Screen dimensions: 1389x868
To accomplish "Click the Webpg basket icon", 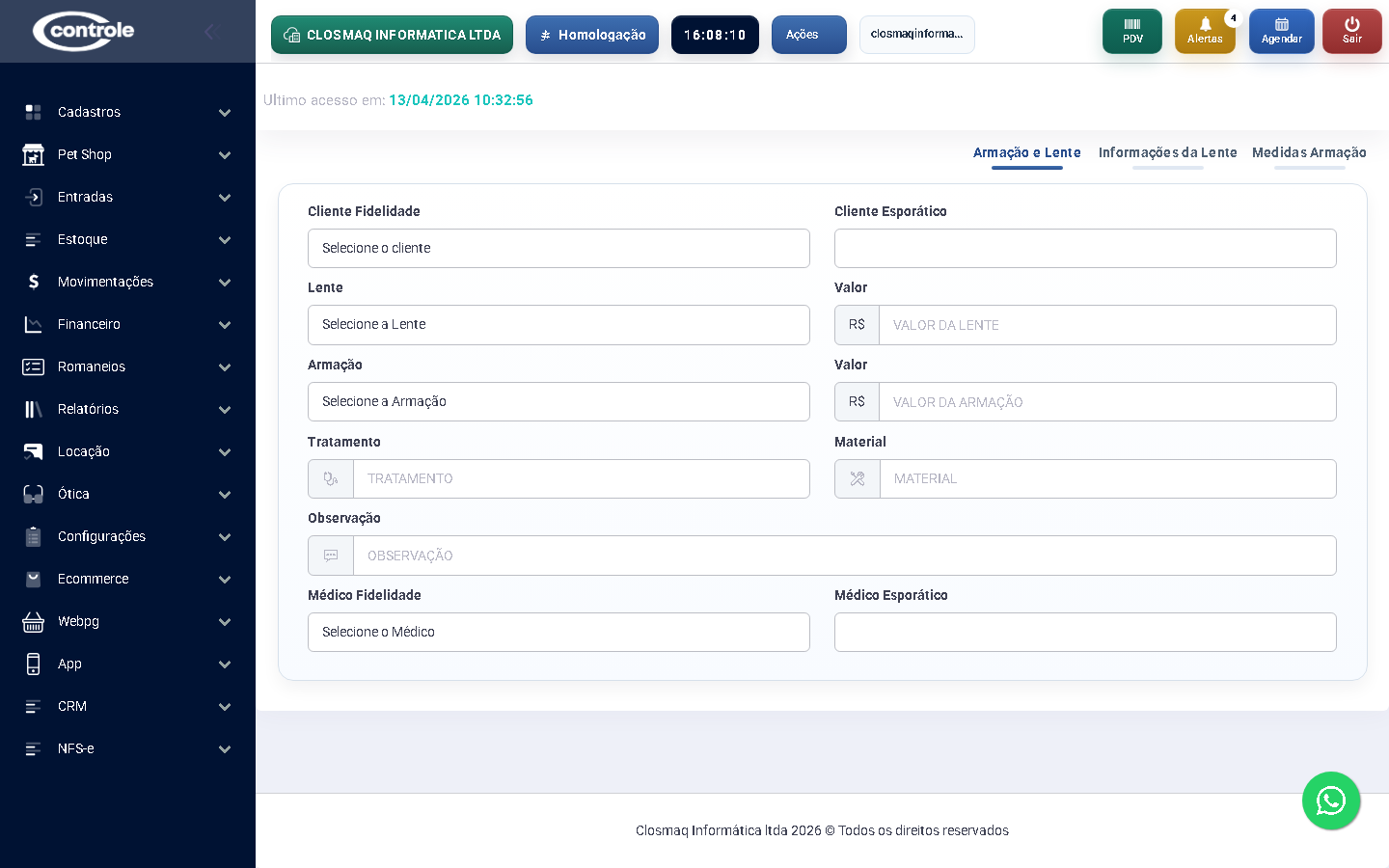I will coord(34,621).
